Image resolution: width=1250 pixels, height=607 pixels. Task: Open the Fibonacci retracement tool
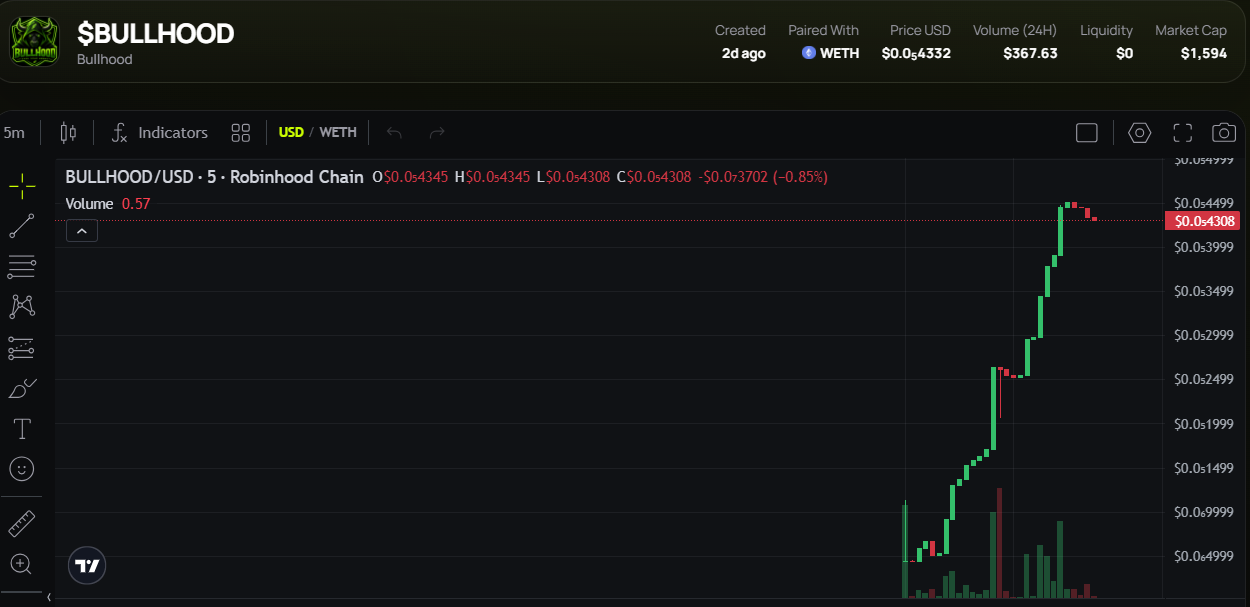click(x=22, y=266)
